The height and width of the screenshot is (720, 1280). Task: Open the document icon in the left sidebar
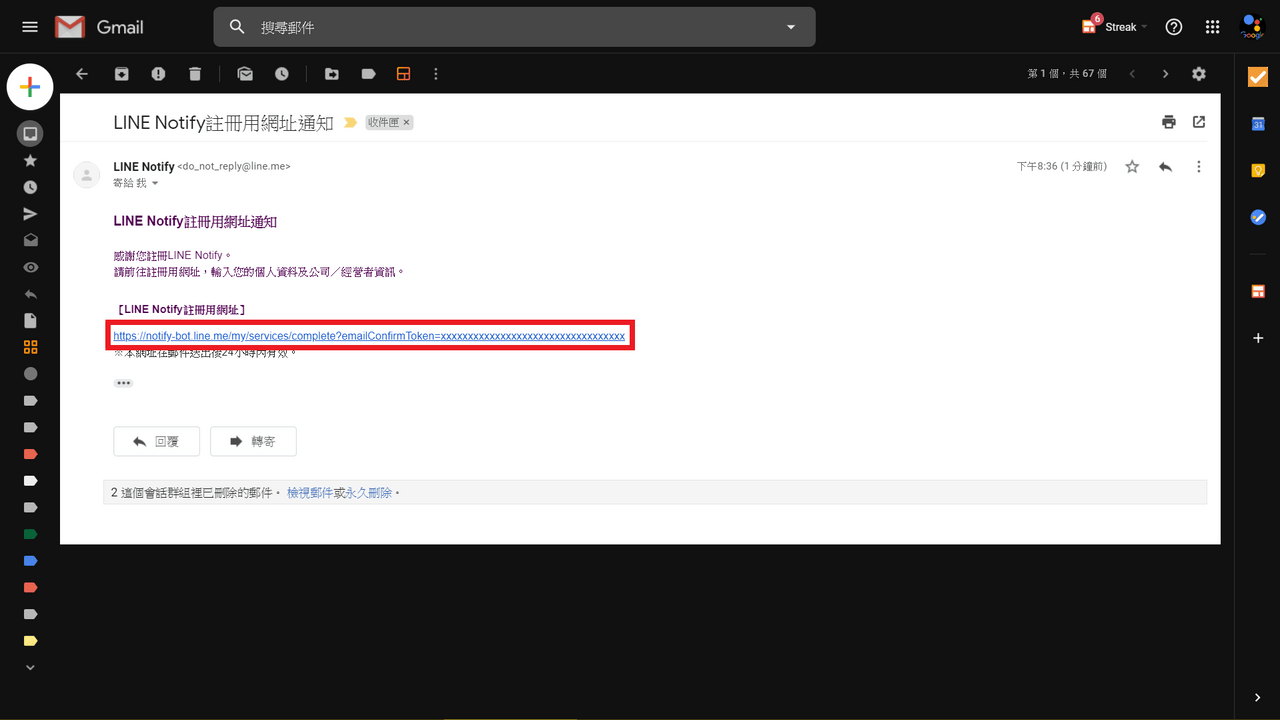click(30, 321)
